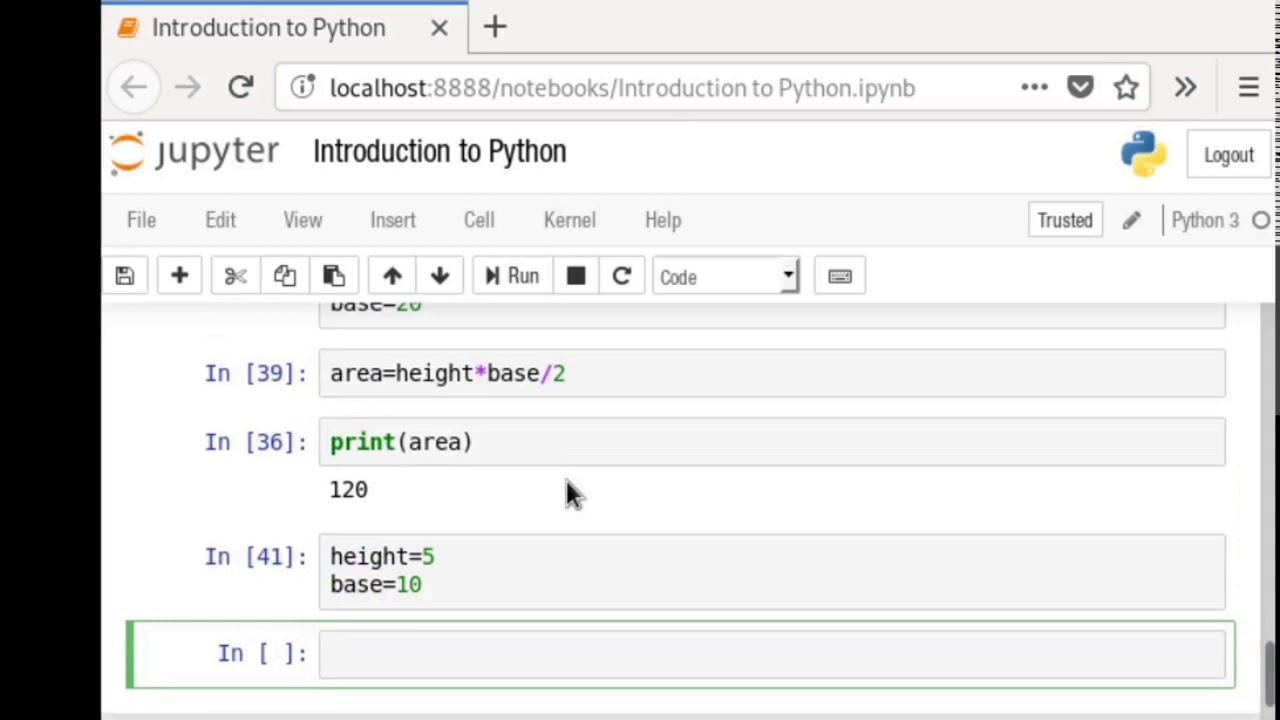Interrupt the kernel with the stop icon
The height and width of the screenshot is (720, 1280).
(576, 277)
